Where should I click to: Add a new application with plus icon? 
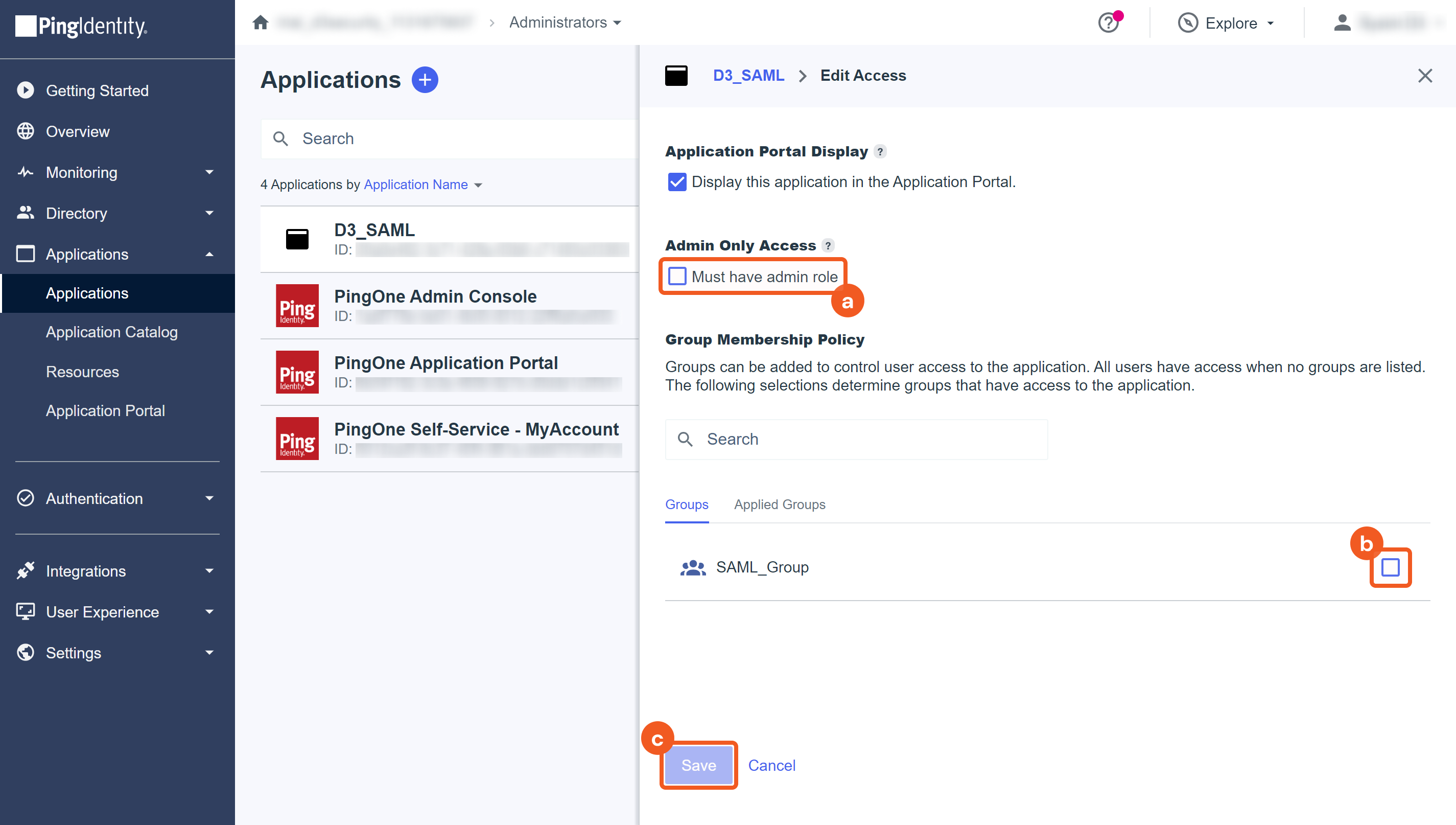[425, 80]
